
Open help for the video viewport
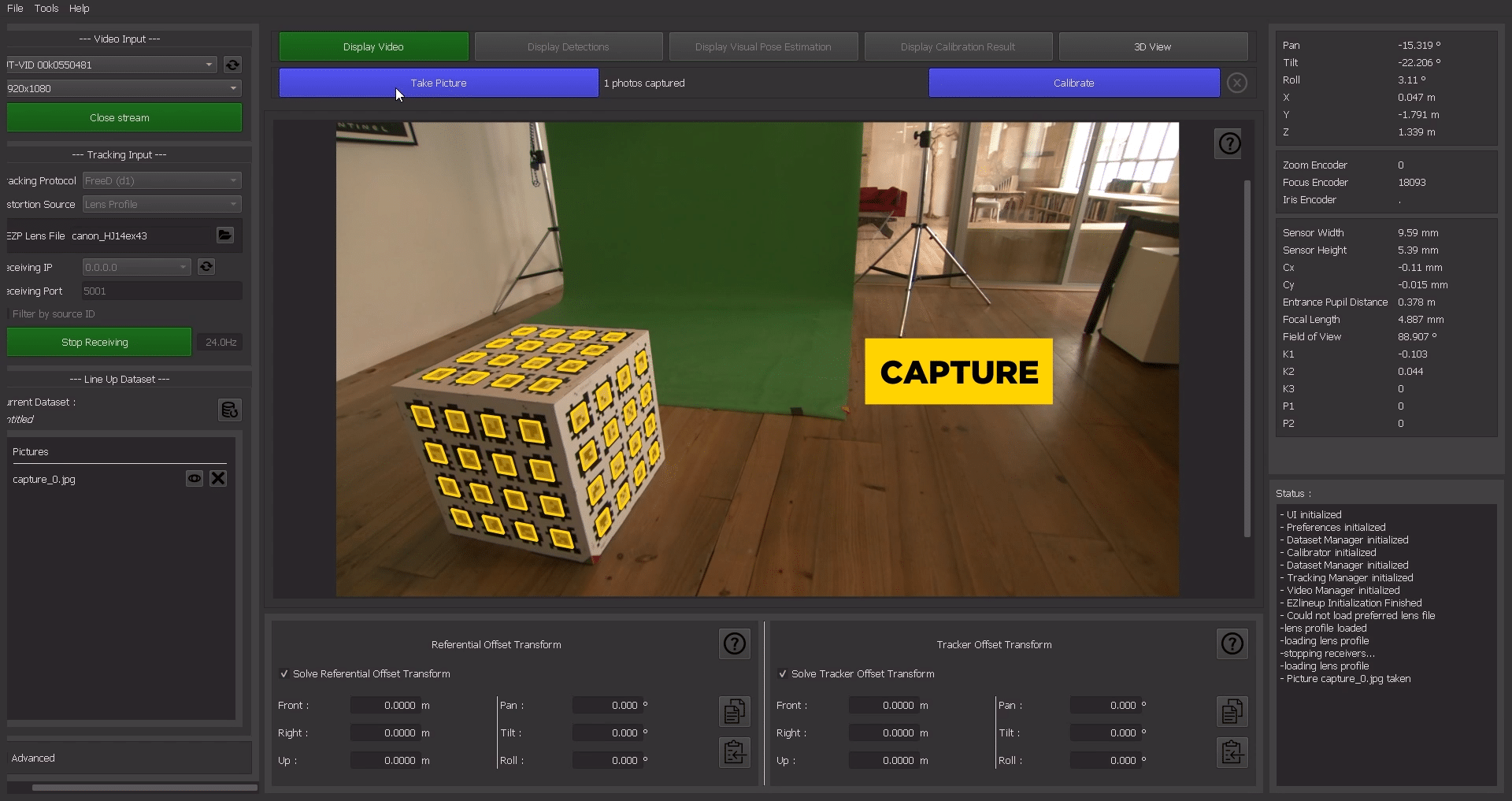click(1229, 143)
